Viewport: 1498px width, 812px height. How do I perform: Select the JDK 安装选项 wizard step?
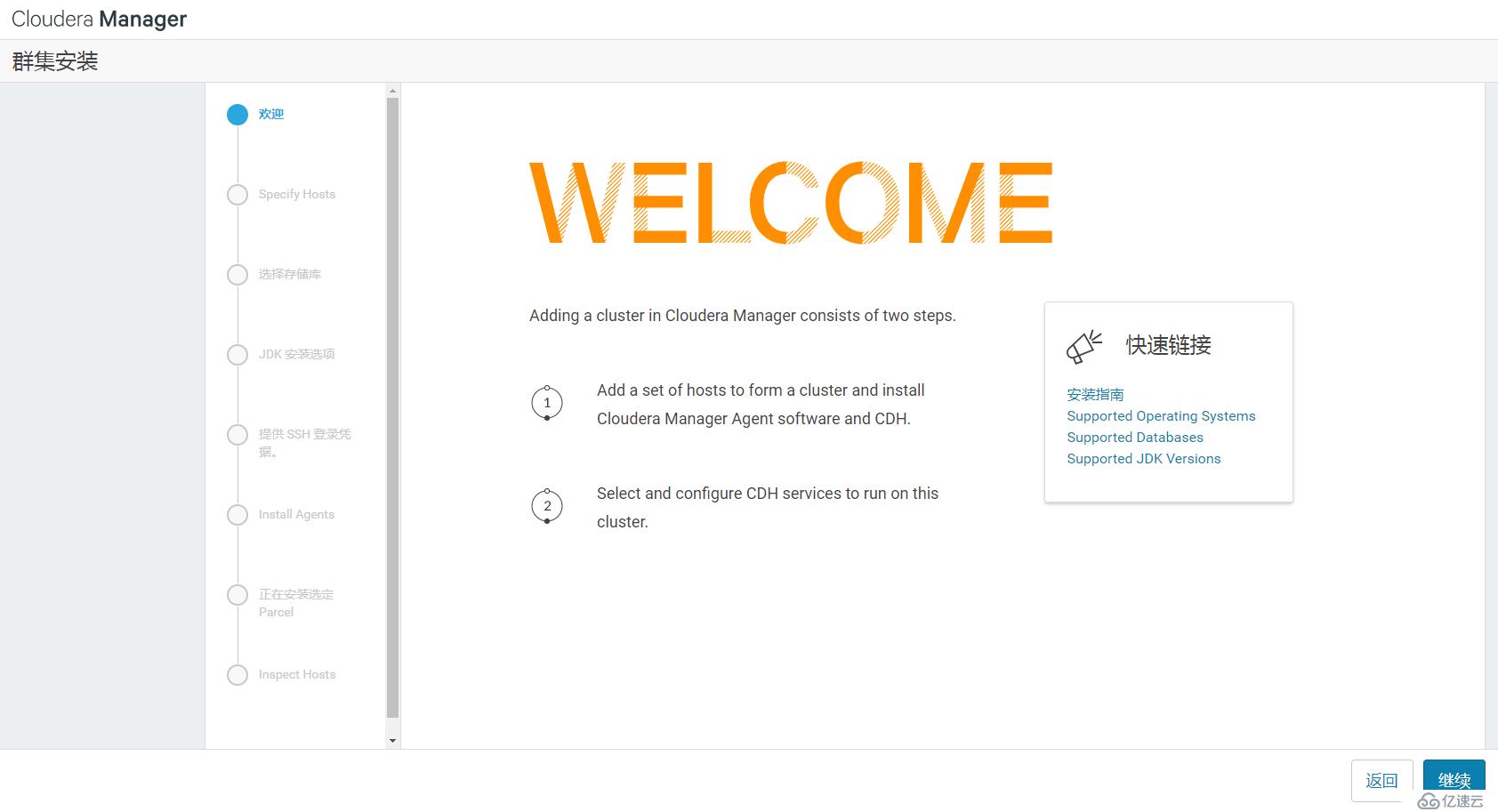click(297, 354)
